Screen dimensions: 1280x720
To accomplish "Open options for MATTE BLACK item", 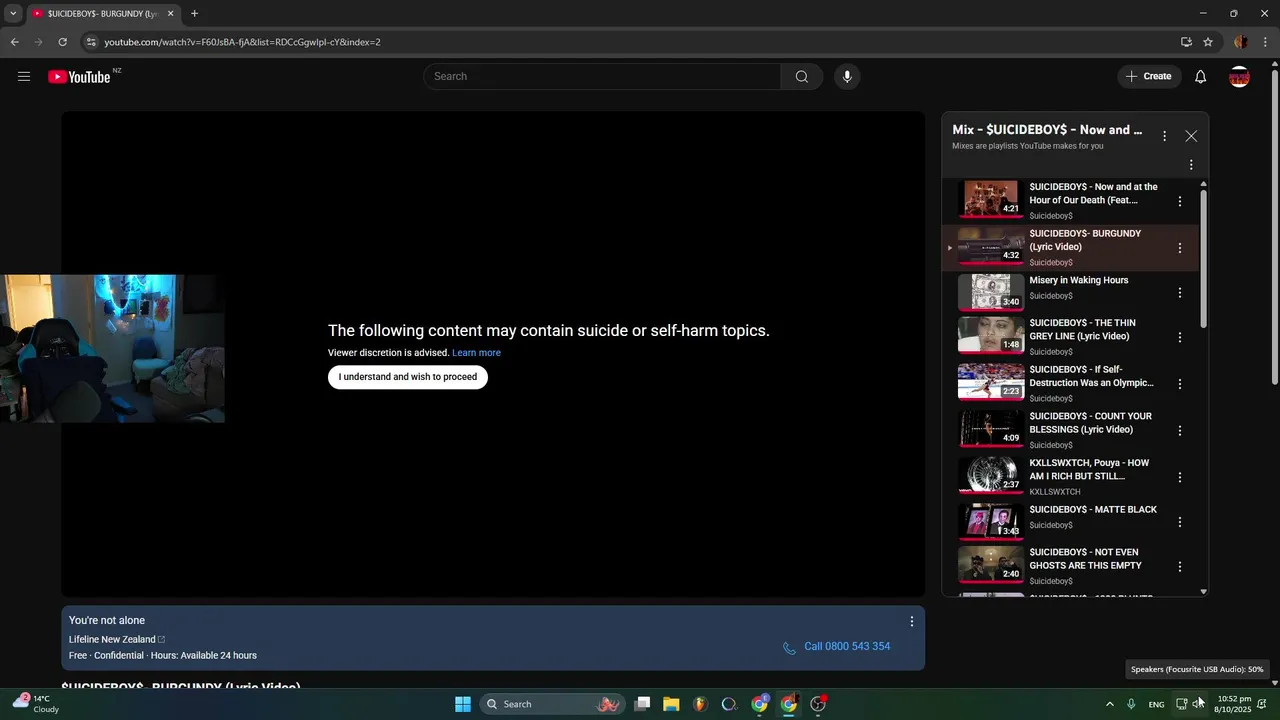I will tap(1180, 522).
